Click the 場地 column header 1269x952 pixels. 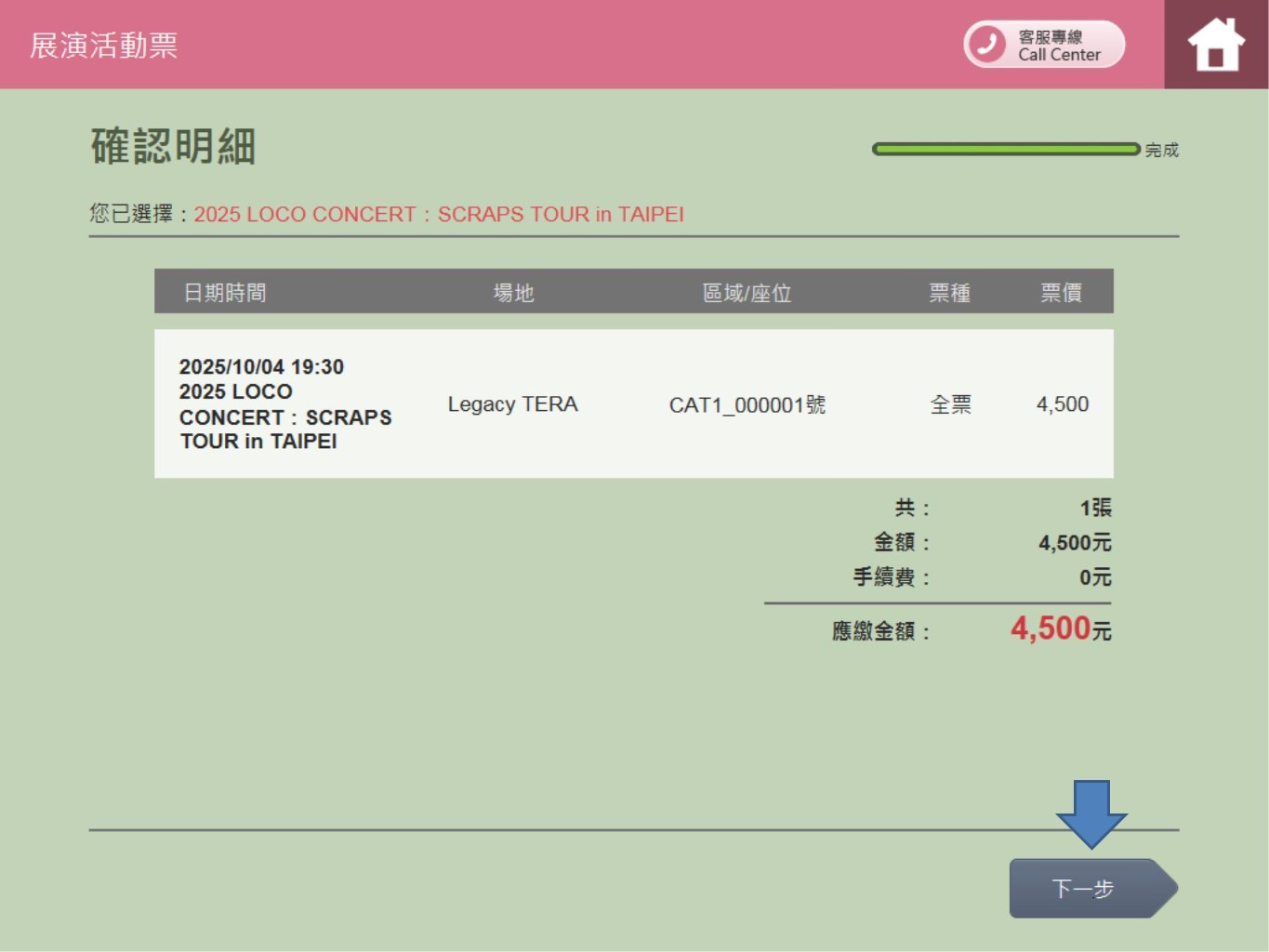[513, 293]
